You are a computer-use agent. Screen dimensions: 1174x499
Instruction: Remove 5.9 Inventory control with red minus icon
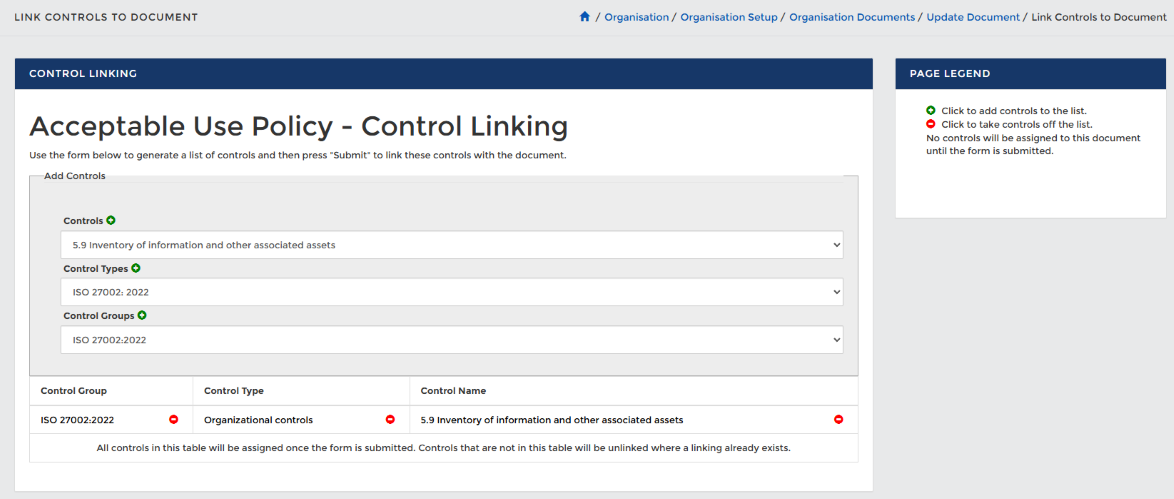(839, 420)
